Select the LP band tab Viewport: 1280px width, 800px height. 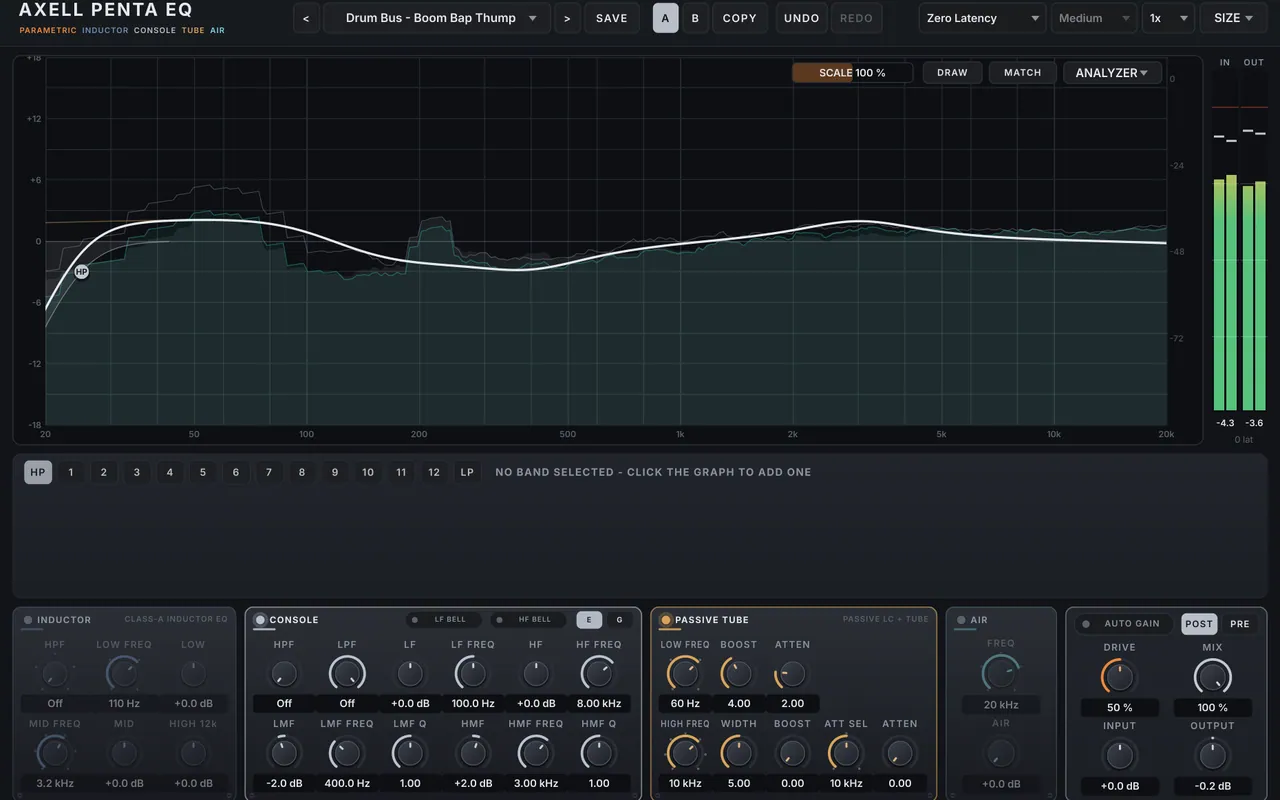click(x=467, y=472)
